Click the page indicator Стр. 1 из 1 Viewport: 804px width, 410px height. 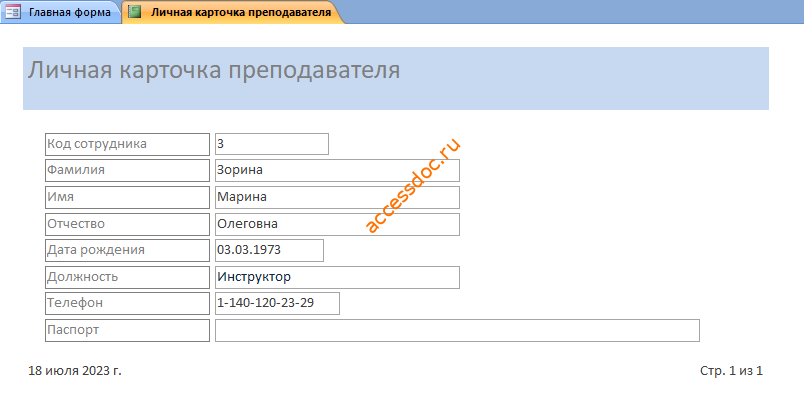pyautogui.click(x=731, y=371)
